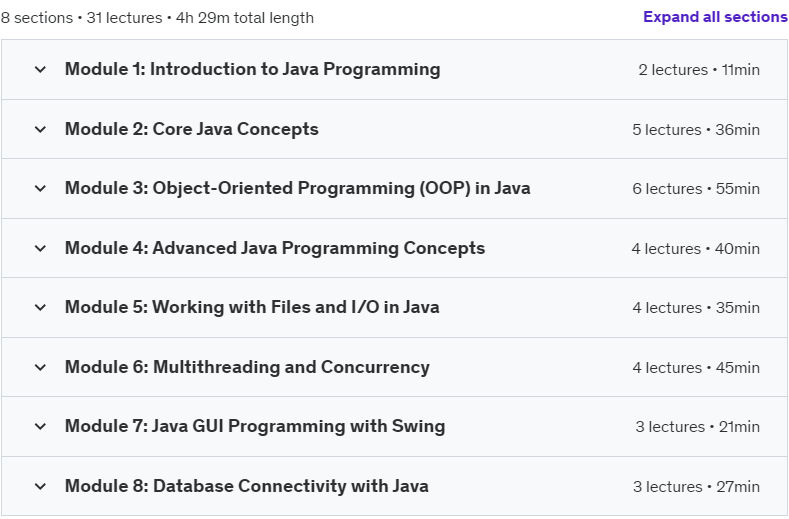Open Module 3: Object-Oriented Programming title

point(297,188)
